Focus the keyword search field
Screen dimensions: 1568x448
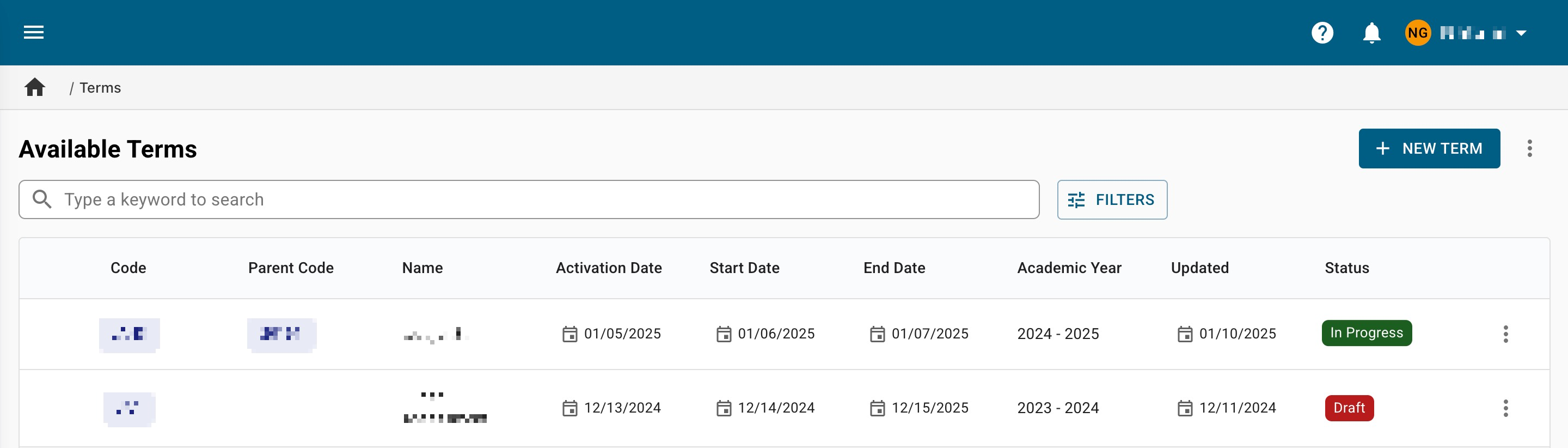pyautogui.click(x=536, y=200)
